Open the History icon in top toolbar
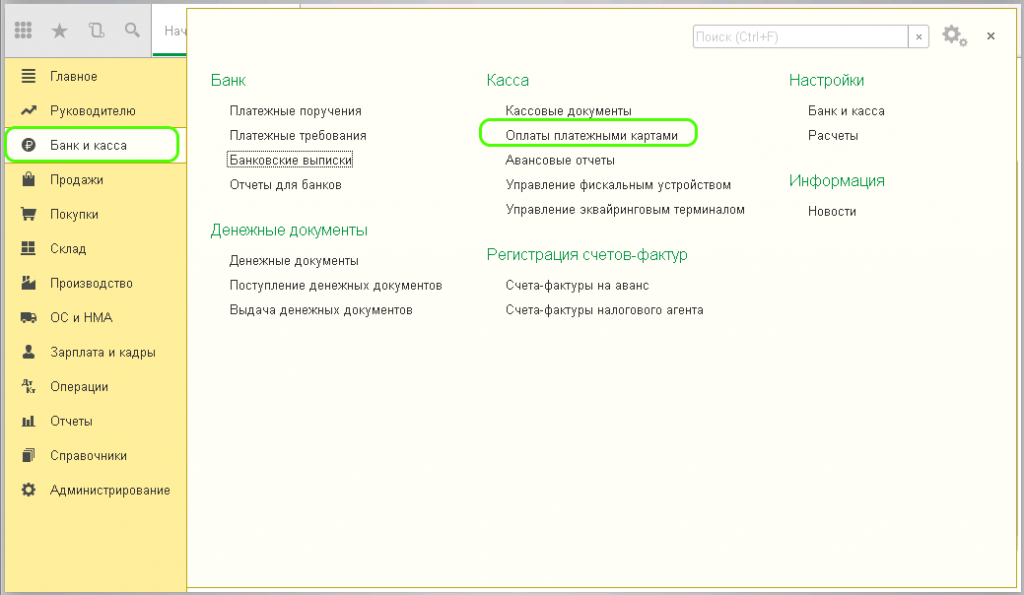The height and width of the screenshot is (595, 1024). (x=96, y=31)
